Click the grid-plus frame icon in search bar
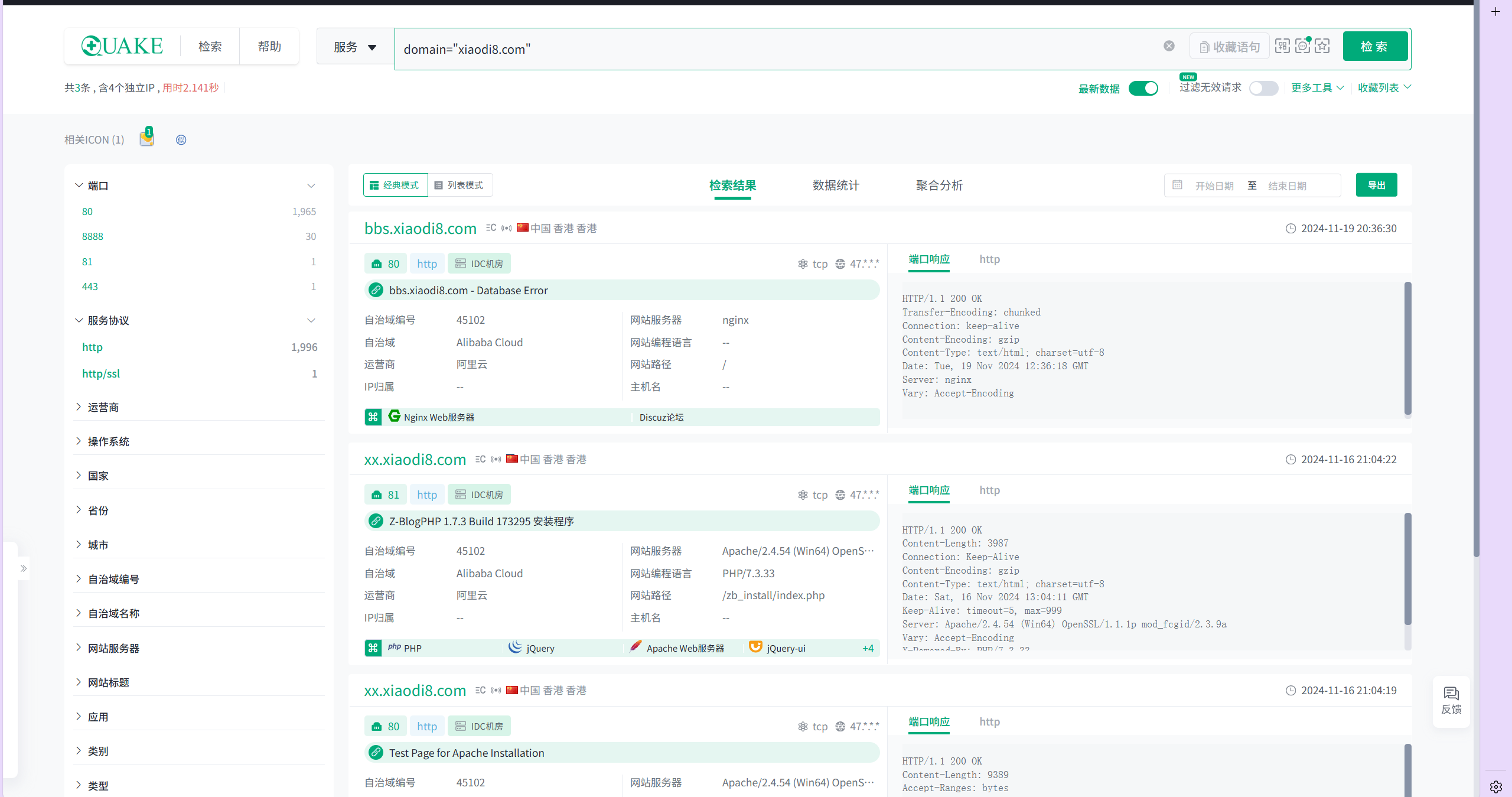Image resolution: width=1512 pixels, height=797 pixels. coord(1282,46)
